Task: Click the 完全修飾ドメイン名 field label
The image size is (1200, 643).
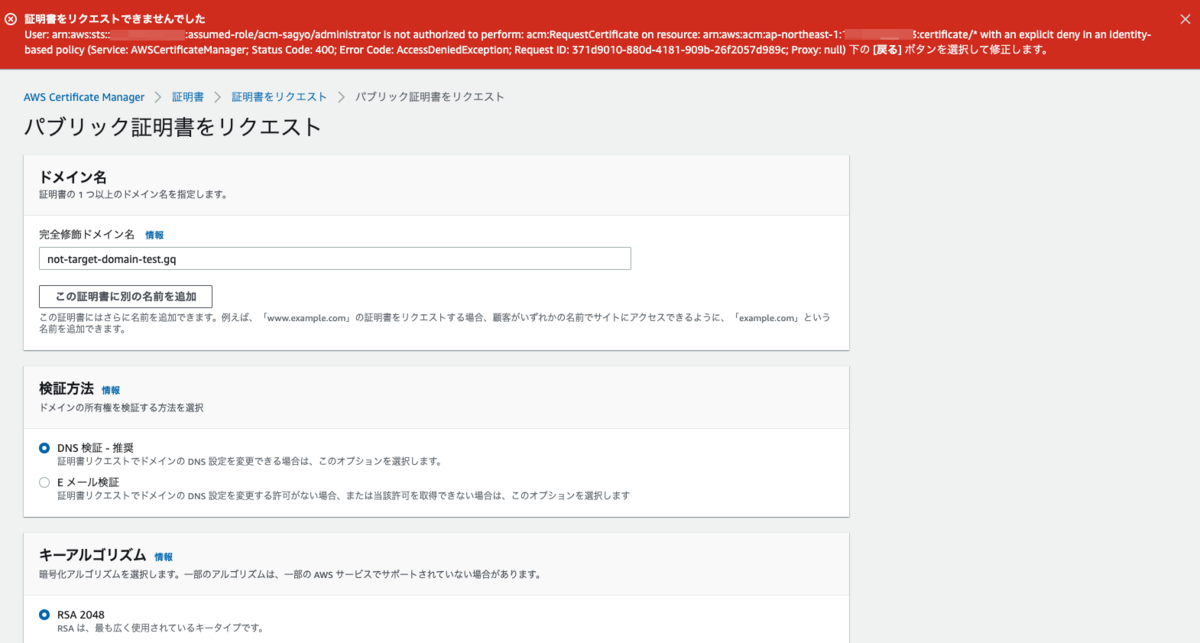Action: [87, 235]
